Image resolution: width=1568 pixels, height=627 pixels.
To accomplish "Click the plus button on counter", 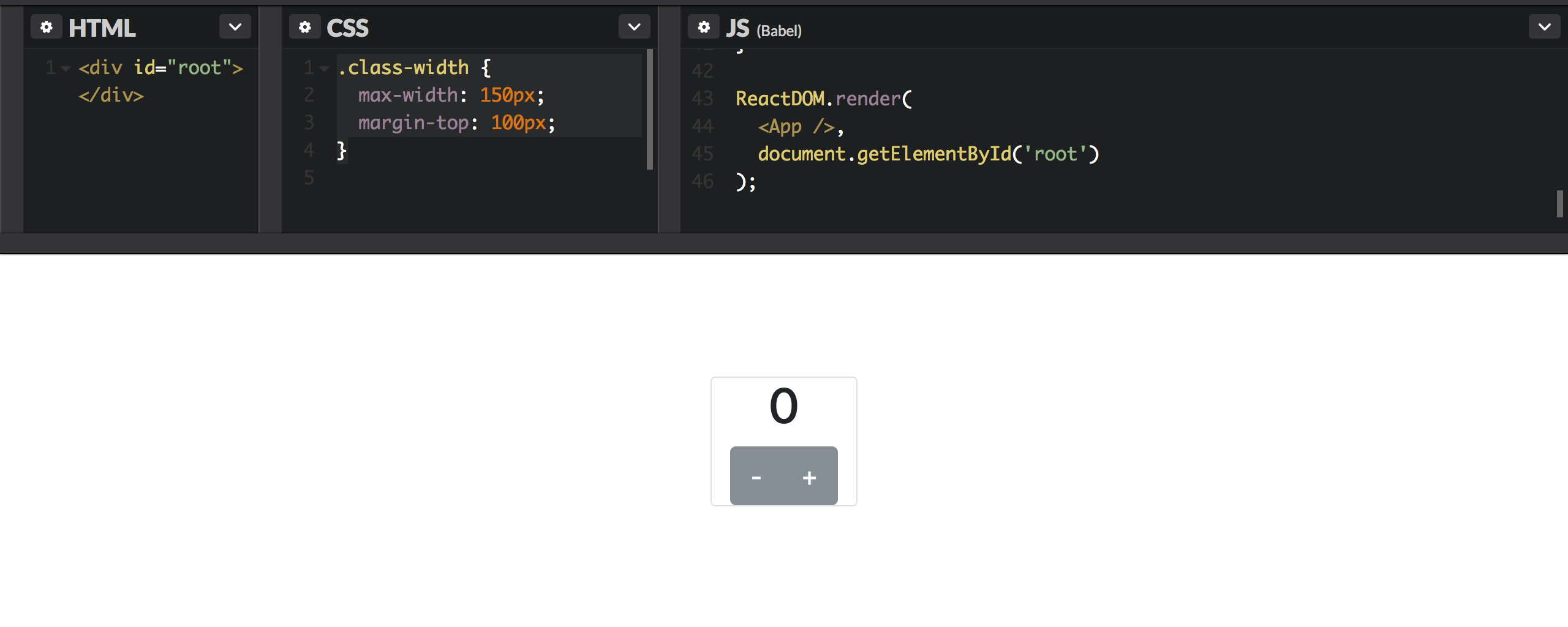I will [x=810, y=476].
